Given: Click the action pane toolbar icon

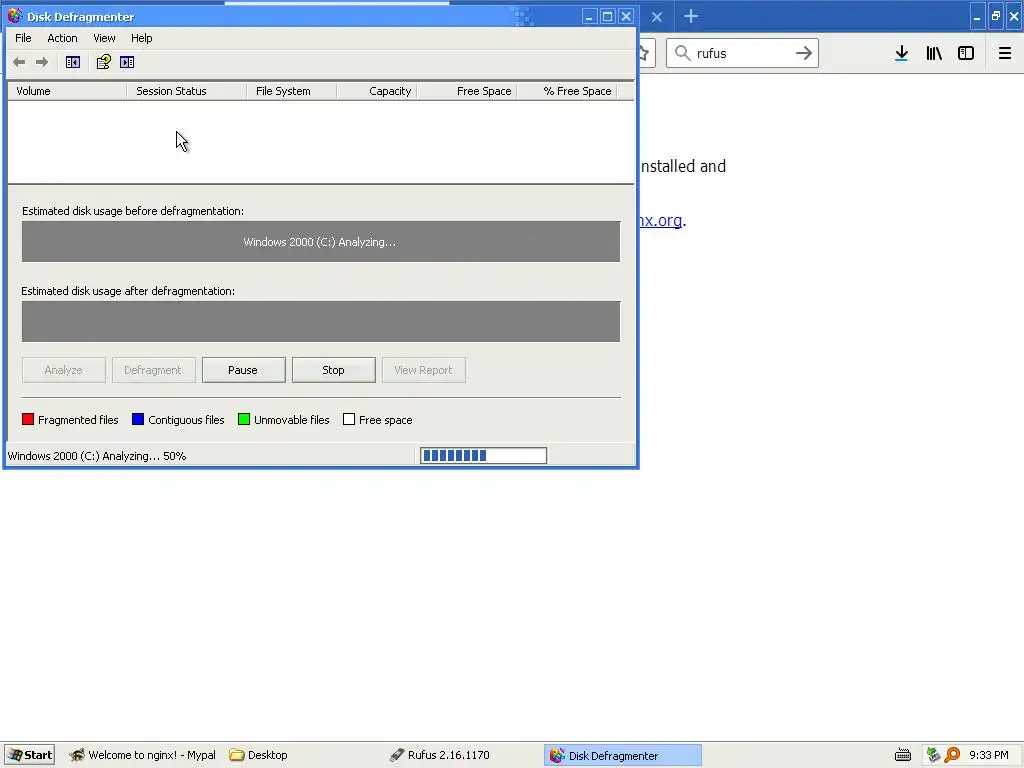Looking at the screenshot, I should 127,62.
